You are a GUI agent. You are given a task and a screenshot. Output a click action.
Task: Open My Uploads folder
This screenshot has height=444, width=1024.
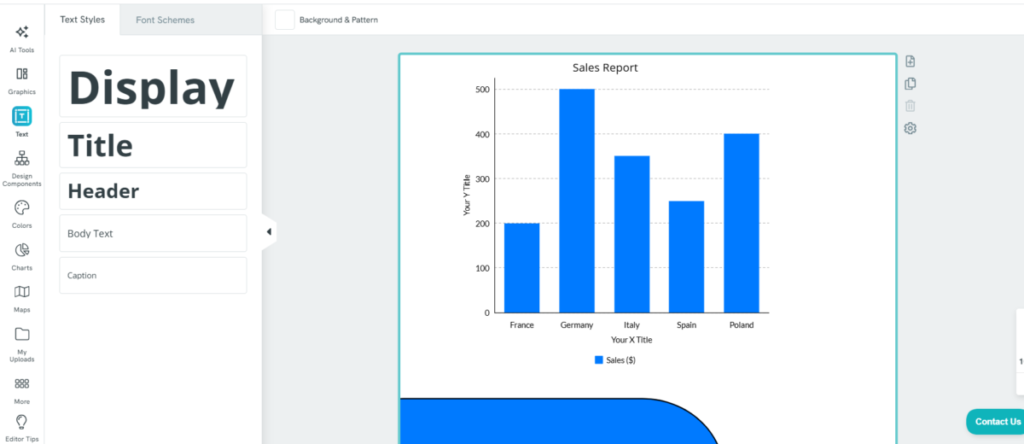[x=21, y=340]
